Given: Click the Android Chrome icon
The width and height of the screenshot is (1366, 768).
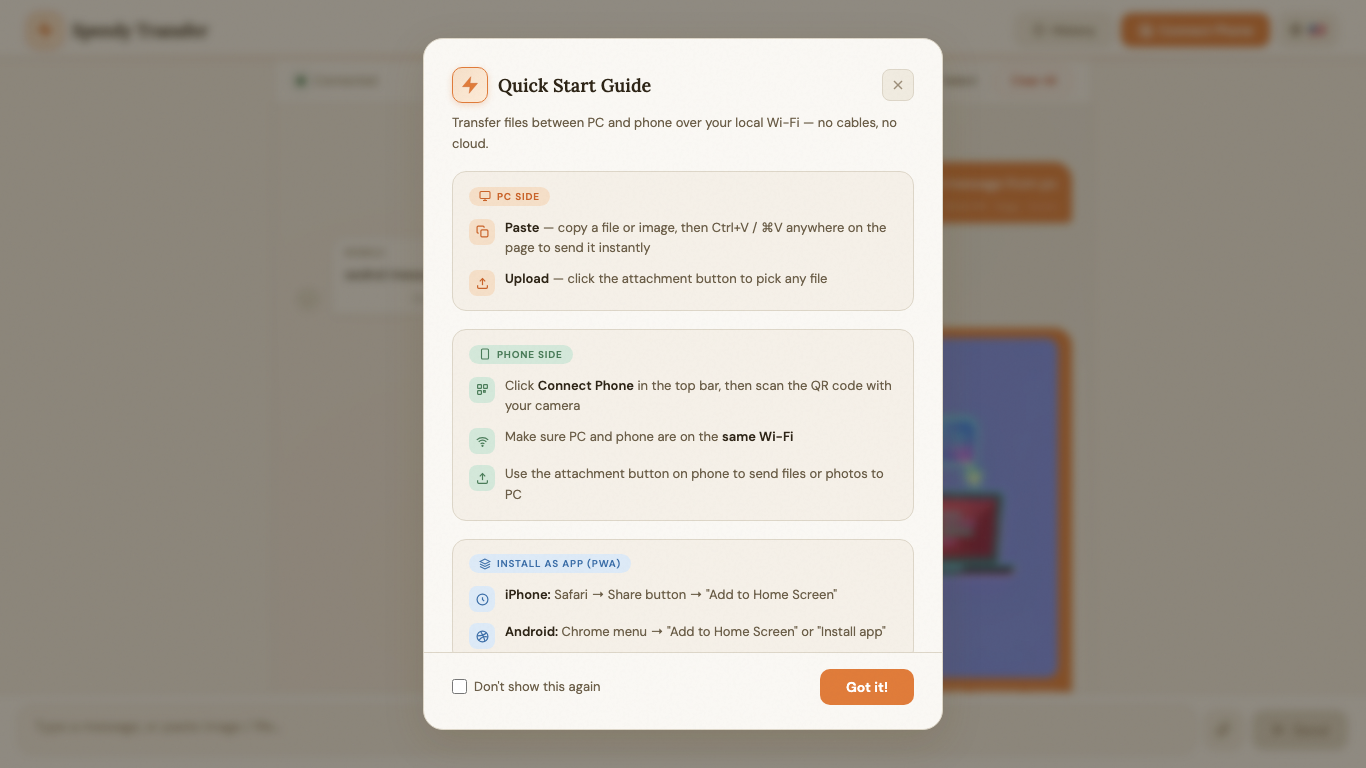Looking at the screenshot, I should coord(482,636).
